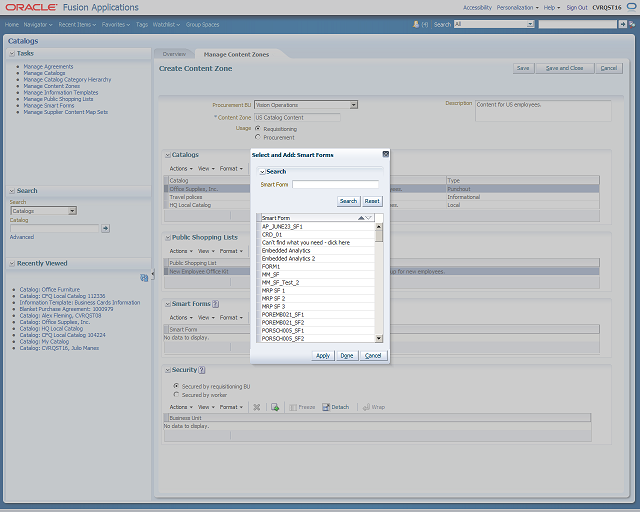Sort Smart Form column descending
Screen dimensions: 640x512
point(368,218)
